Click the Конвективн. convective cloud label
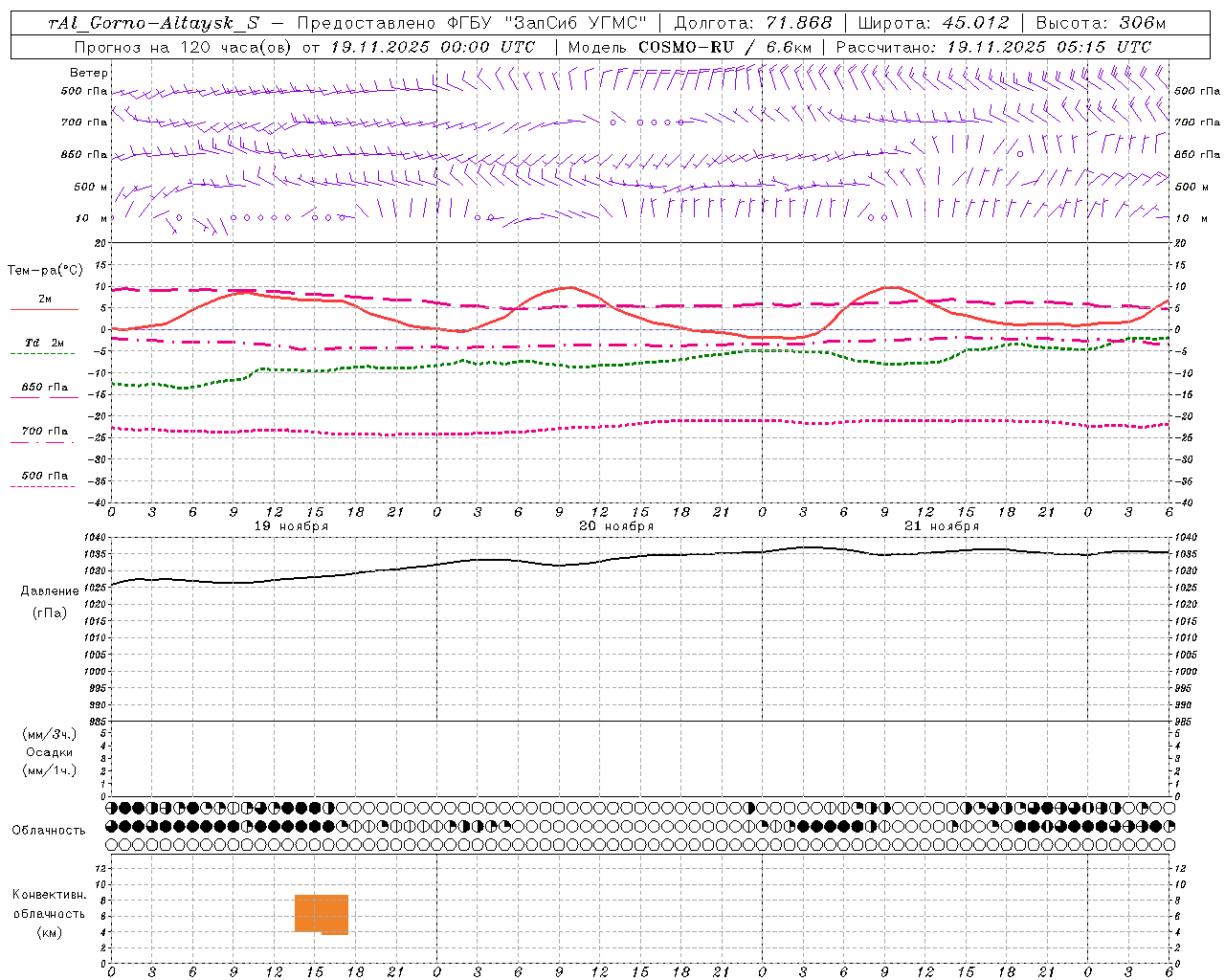1225x980 pixels. point(50,895)
